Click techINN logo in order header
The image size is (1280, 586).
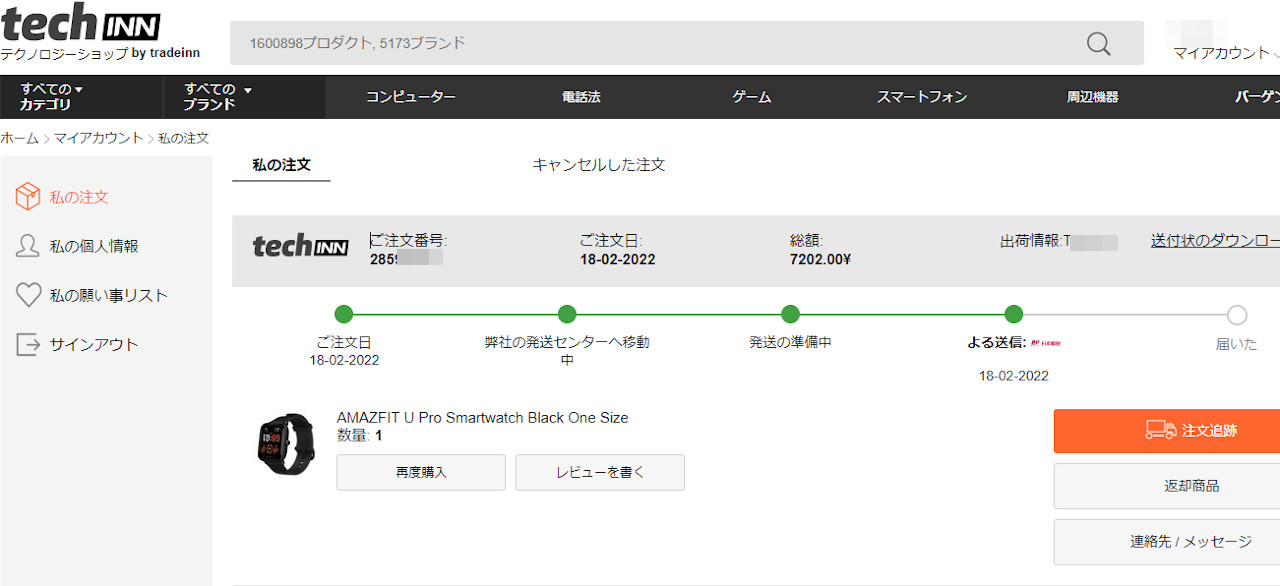(x=300, y=245)
